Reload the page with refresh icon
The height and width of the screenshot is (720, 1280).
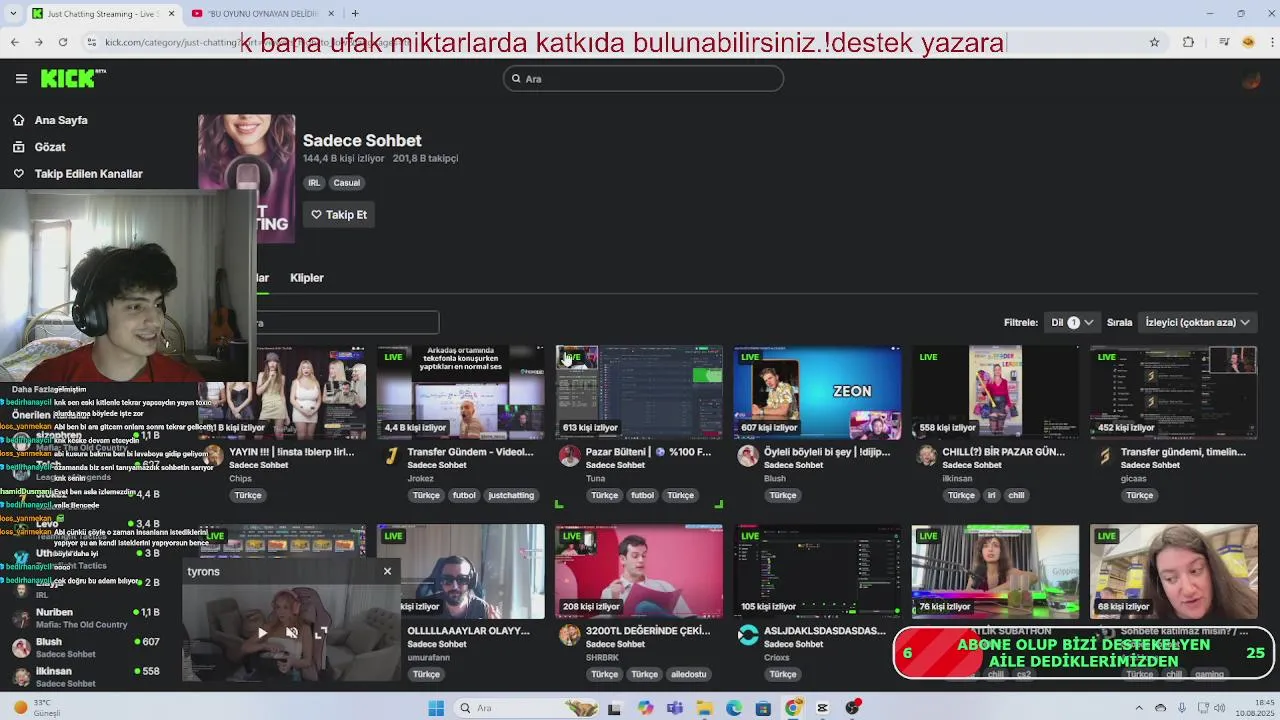coord(63,42)
